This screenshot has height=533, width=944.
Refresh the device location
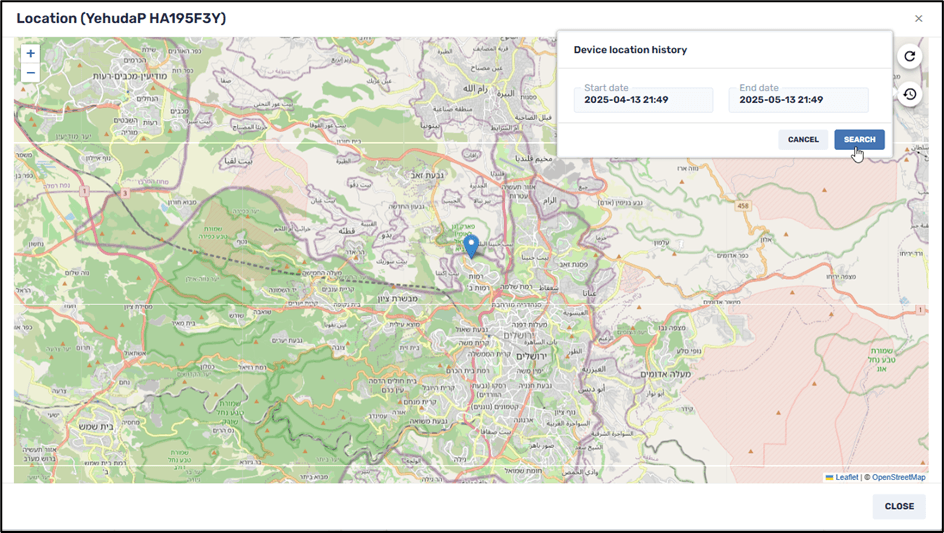tap(909, 56)
